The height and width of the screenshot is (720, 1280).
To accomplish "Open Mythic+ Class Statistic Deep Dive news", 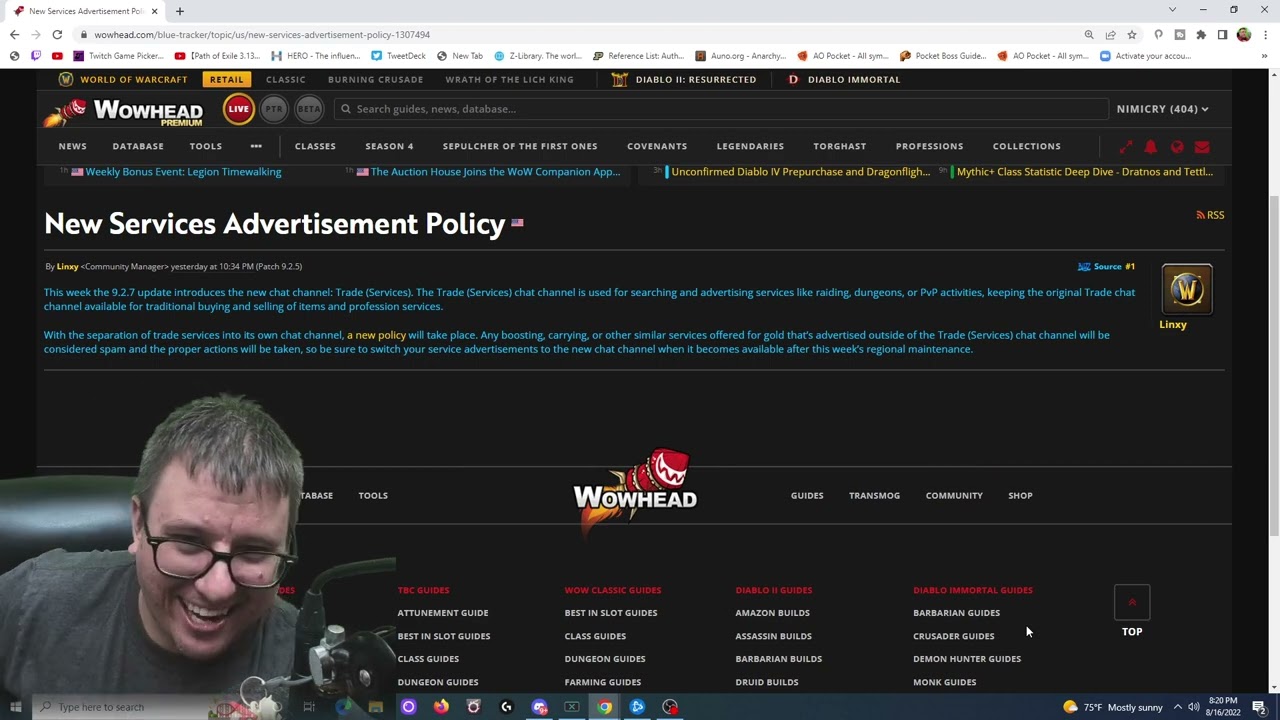I will tap(1085, 172).
